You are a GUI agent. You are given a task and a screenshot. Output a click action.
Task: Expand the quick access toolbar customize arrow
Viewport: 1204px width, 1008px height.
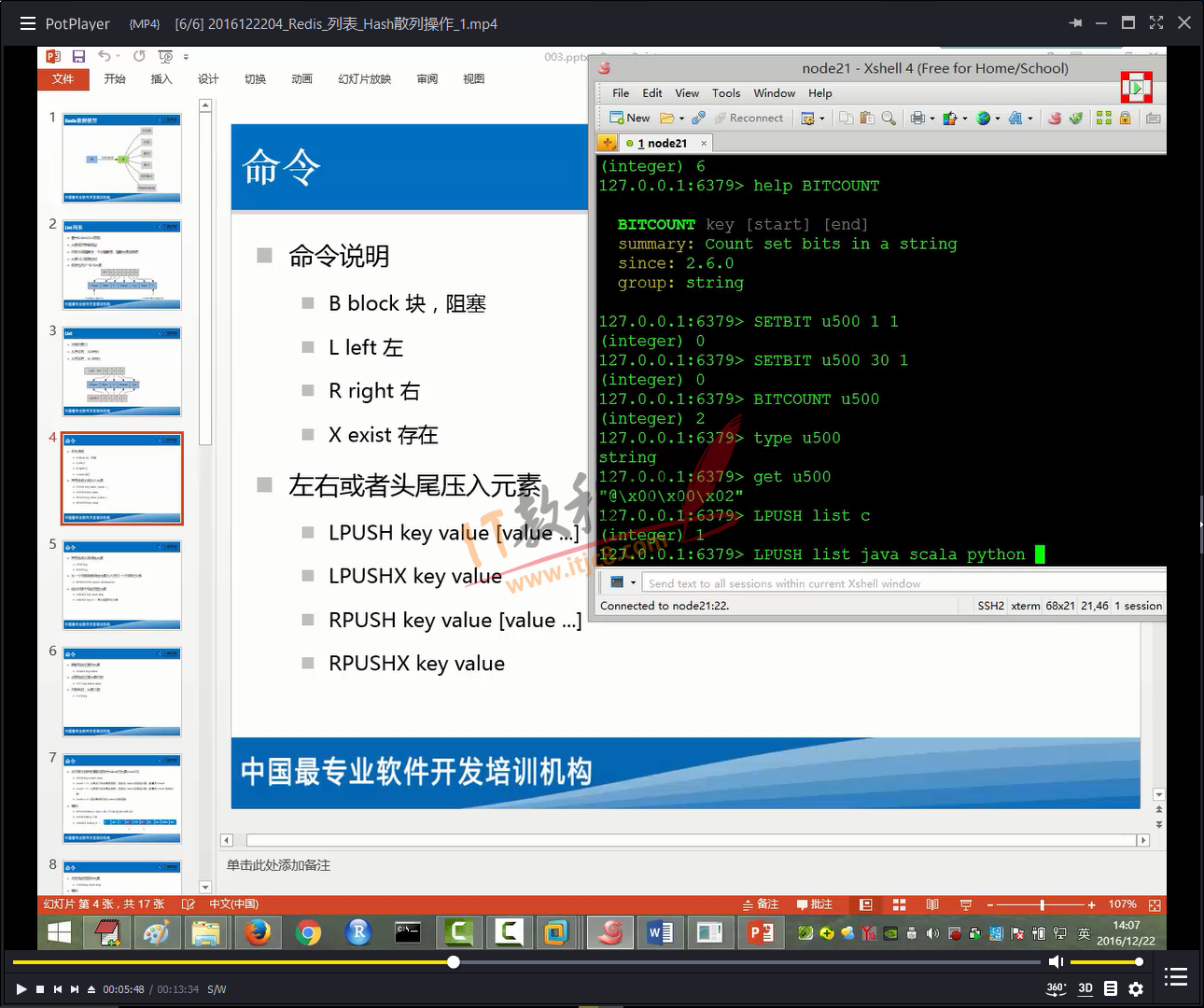[186, 57]
